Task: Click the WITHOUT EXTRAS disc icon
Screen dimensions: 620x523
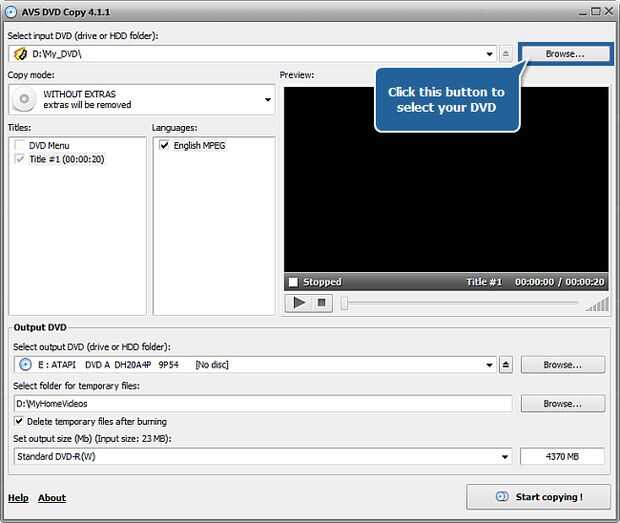Action: tap(25, 99)
